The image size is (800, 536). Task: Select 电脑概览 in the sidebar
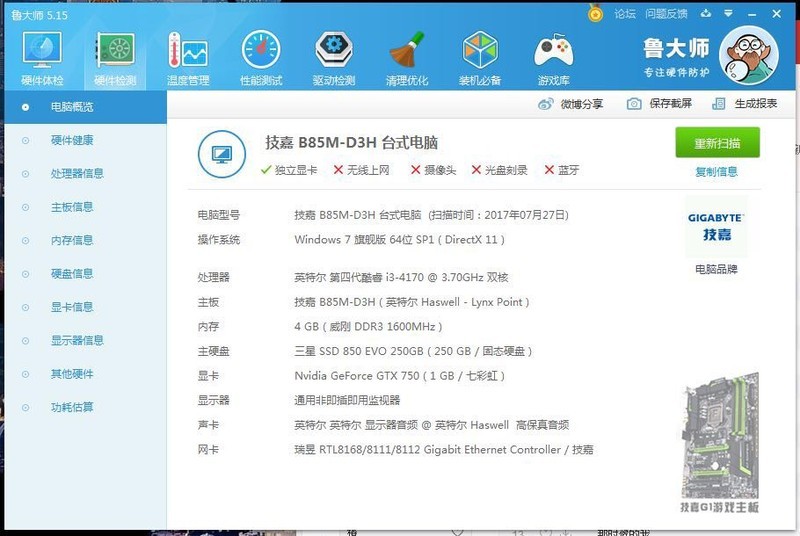86,107
